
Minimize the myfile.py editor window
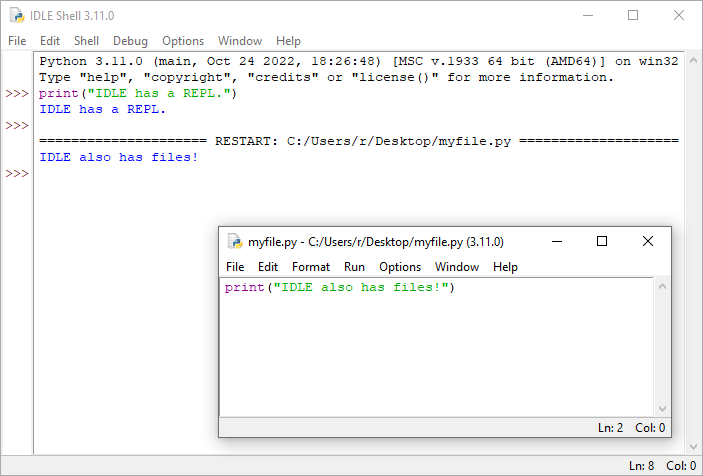point(557,242)
